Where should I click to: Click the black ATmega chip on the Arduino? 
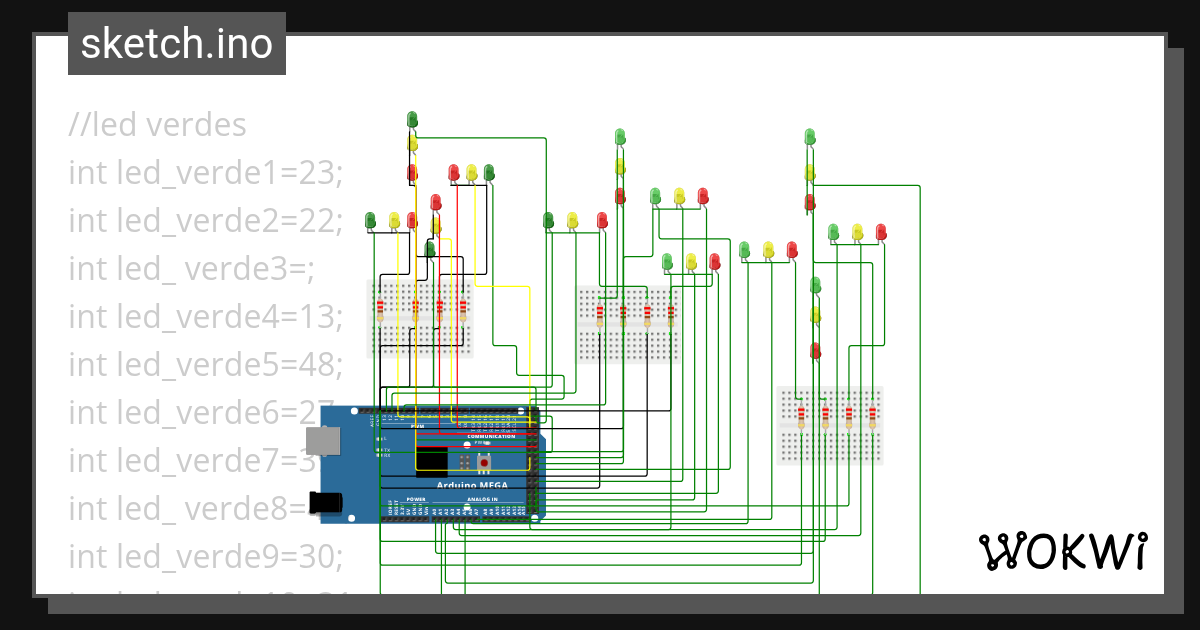[431, 463]
